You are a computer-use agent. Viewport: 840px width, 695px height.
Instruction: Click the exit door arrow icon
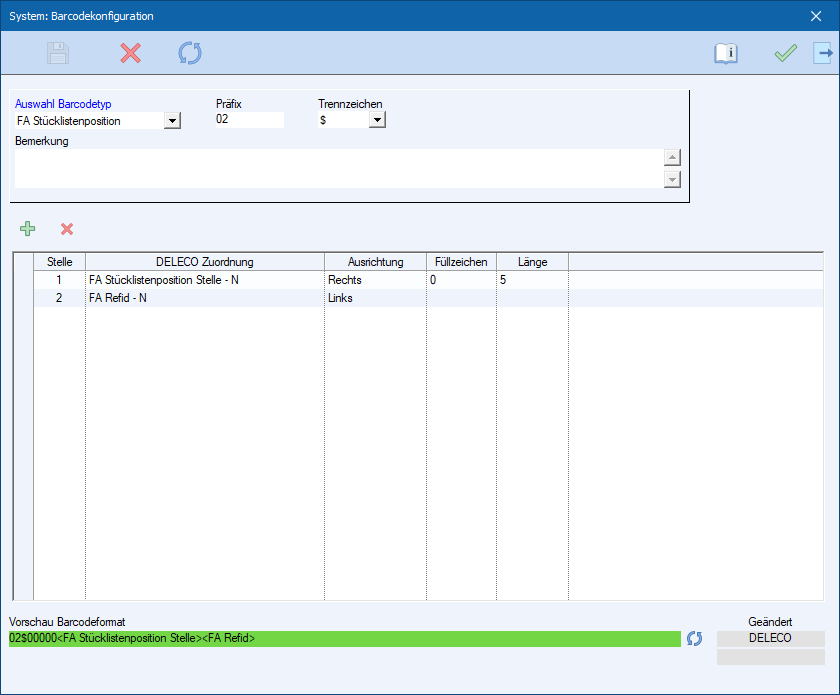click(x=822, y=54)
